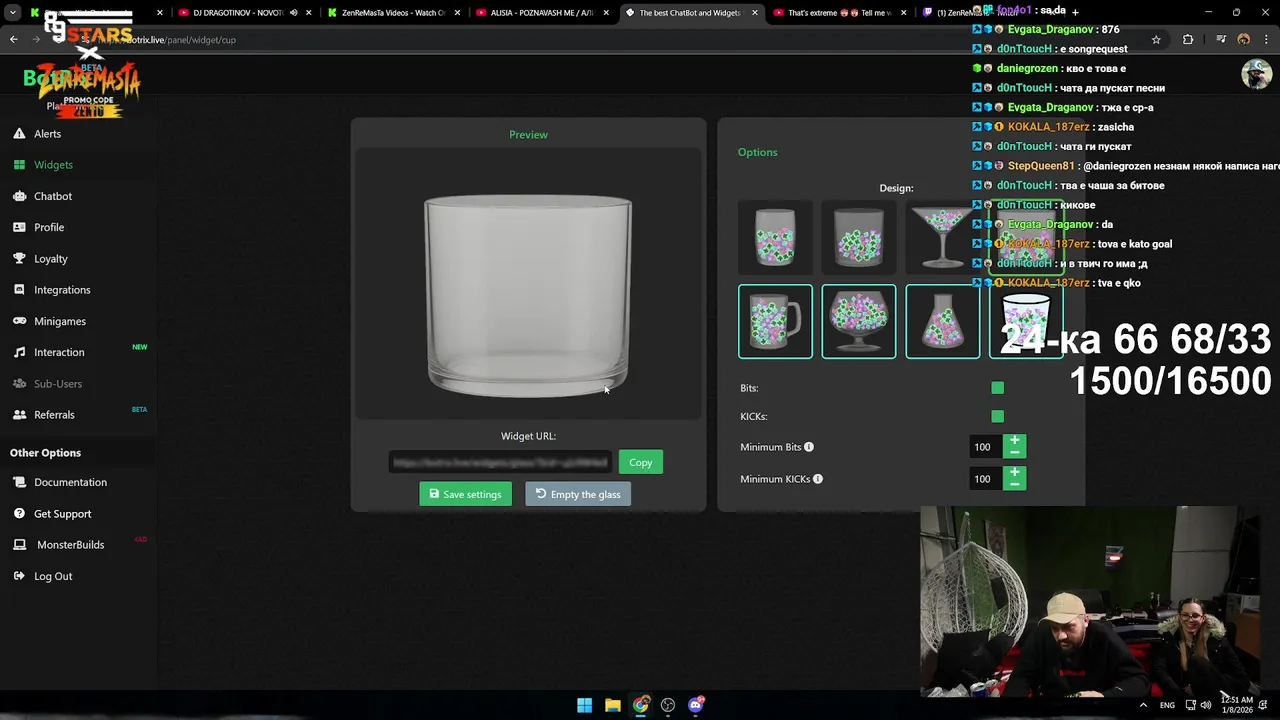Click the Save settings button
The height and width of the screenshot is (720, 1280).
point(465,494)
